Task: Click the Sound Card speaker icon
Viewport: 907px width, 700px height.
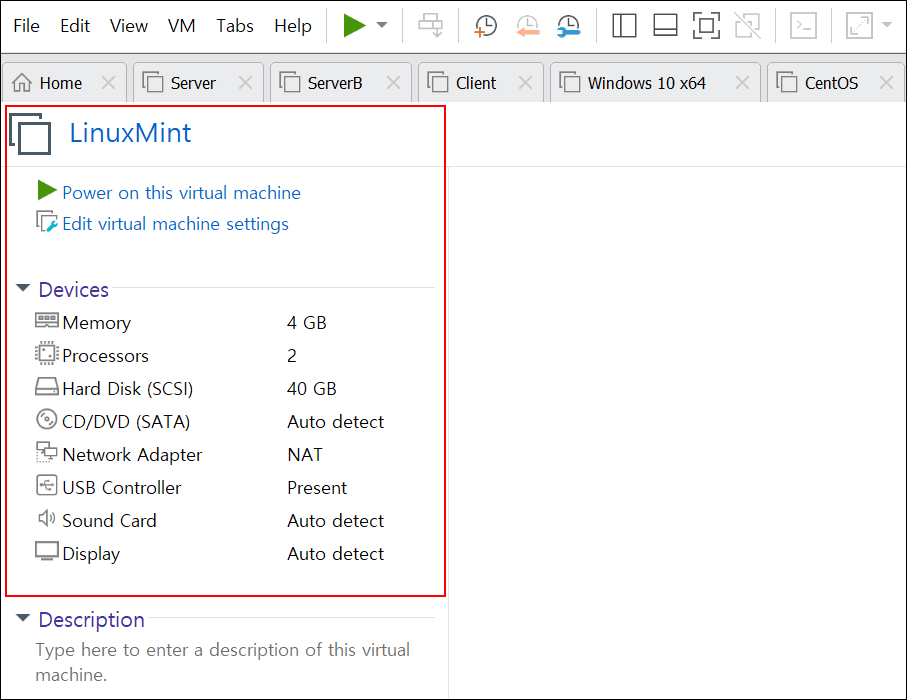Action: coord(47,518)
